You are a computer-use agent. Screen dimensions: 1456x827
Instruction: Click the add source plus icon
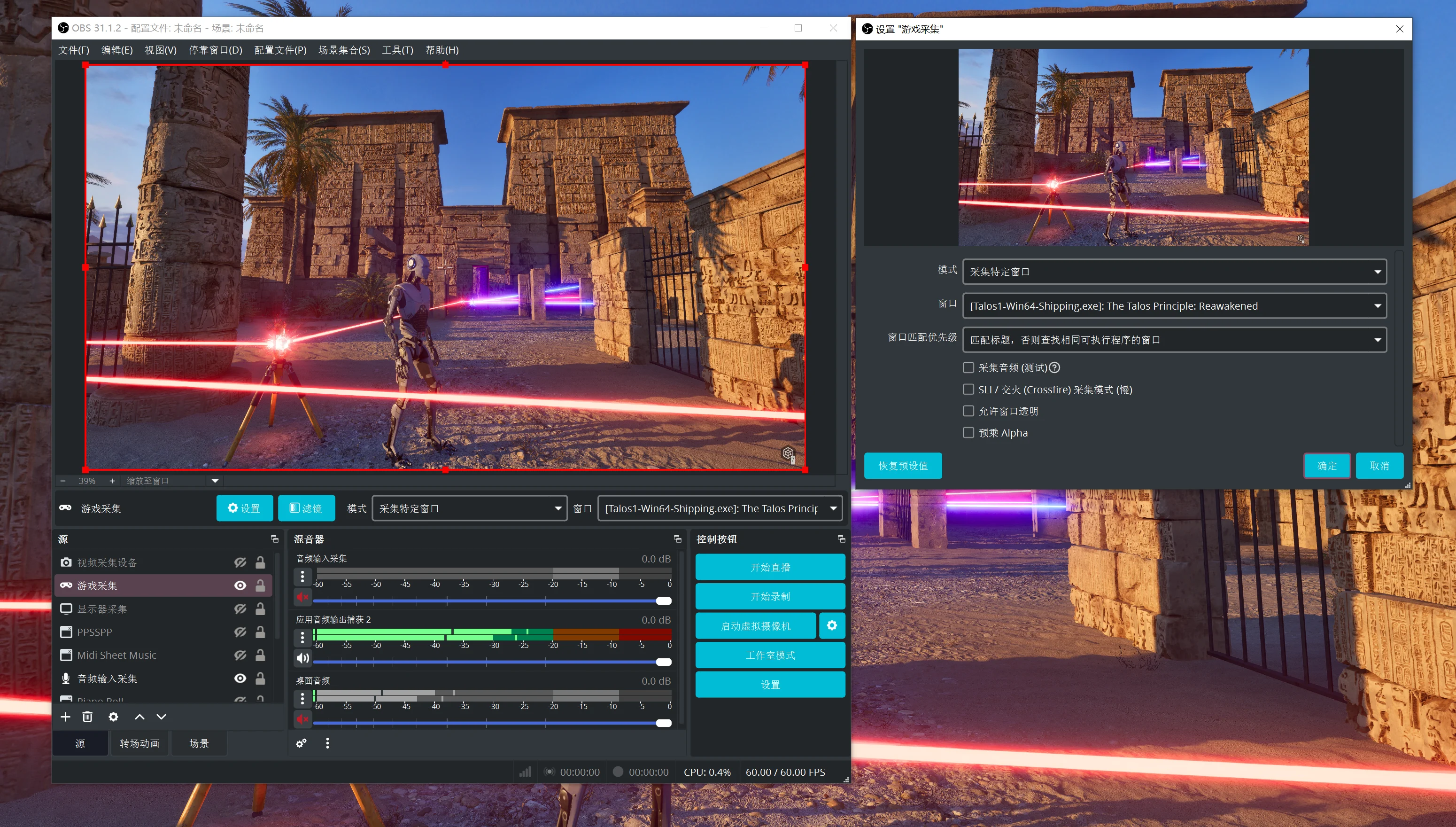point(65,717)
